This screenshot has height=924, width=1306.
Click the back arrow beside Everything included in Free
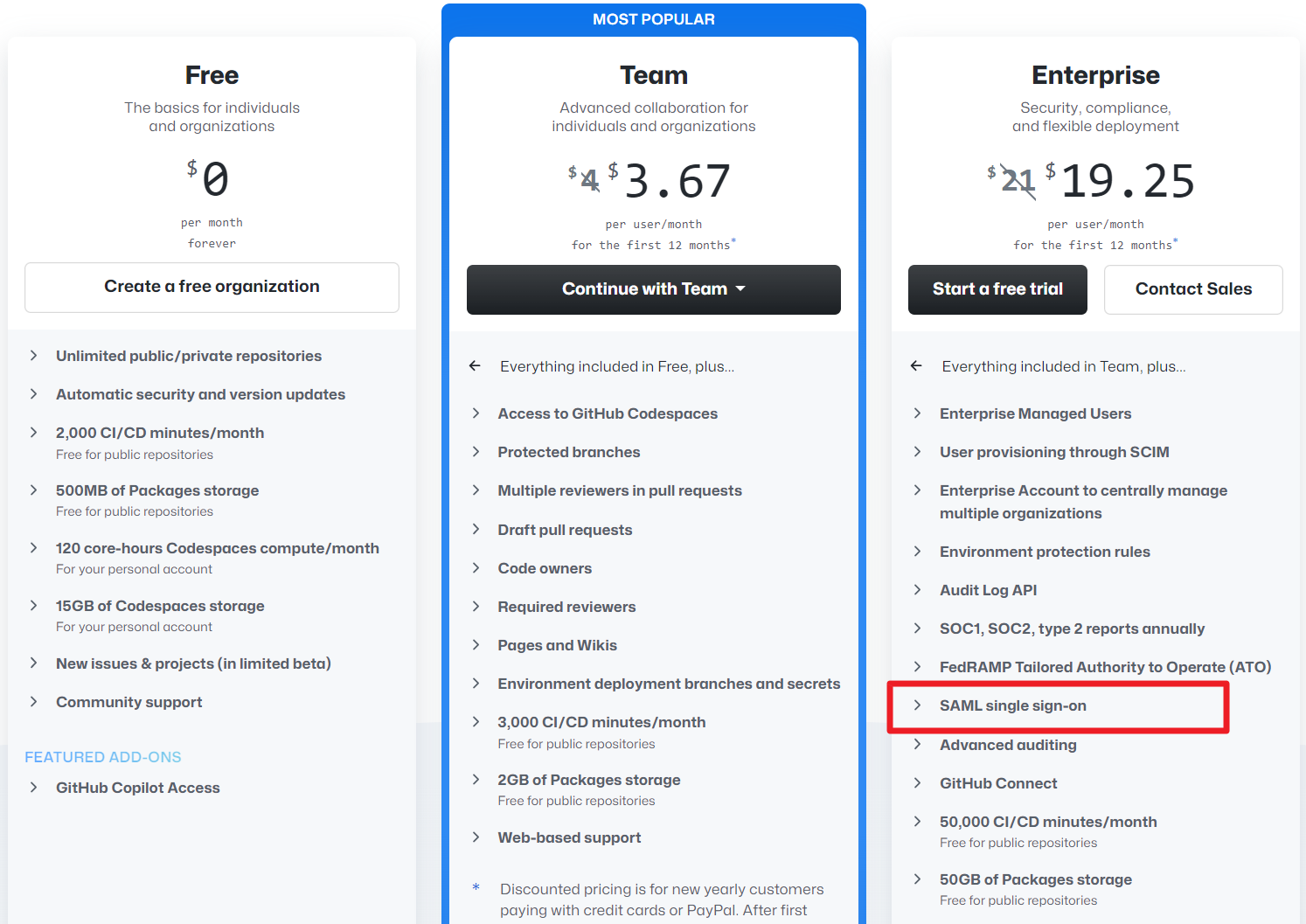point(475,366)
